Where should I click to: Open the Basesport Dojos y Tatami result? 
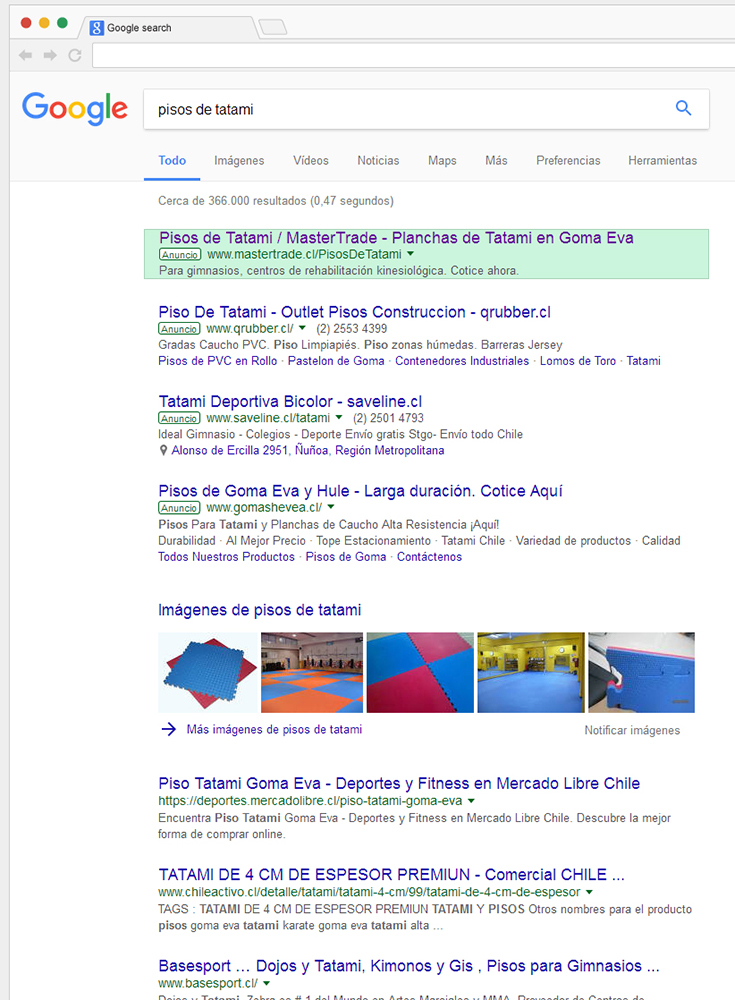pyautogui.click(x=409, y=966)
